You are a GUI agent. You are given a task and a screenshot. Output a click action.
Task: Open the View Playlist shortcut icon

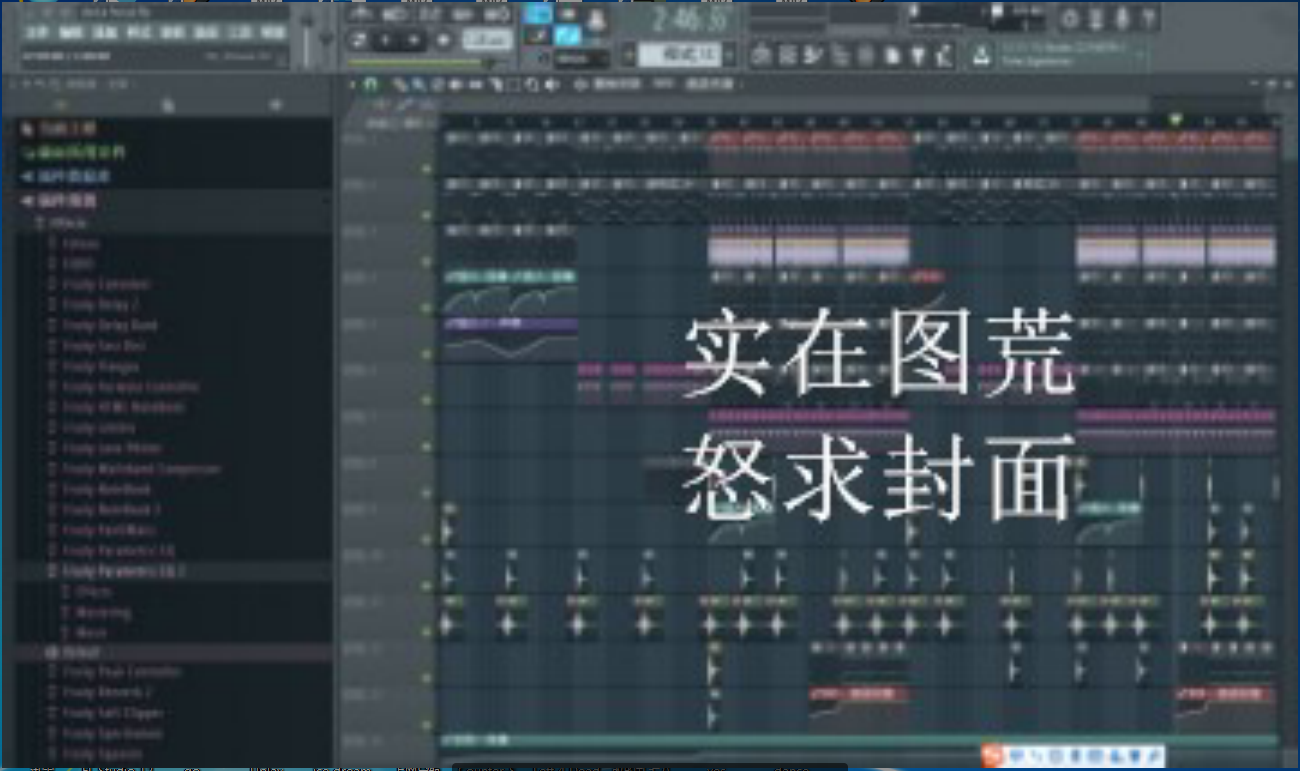762,55
